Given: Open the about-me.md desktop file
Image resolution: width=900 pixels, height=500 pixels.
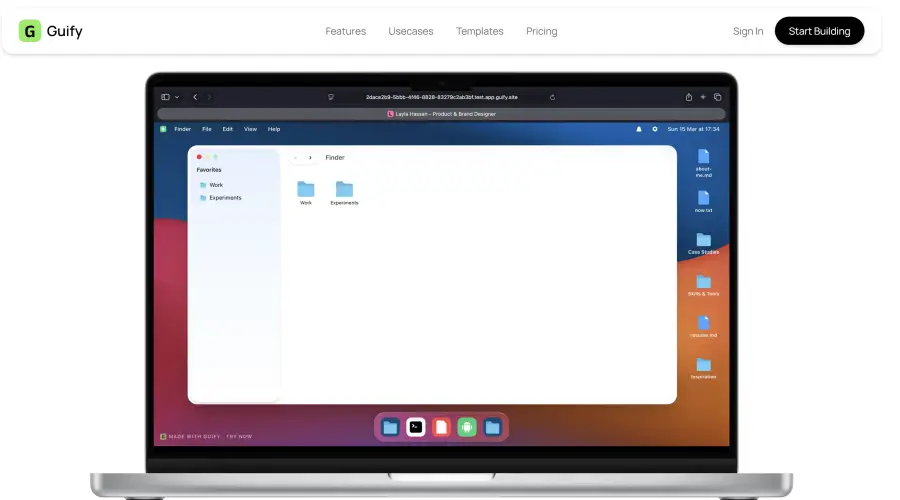Looking at the screenshot, I should [x=704, y=163].
